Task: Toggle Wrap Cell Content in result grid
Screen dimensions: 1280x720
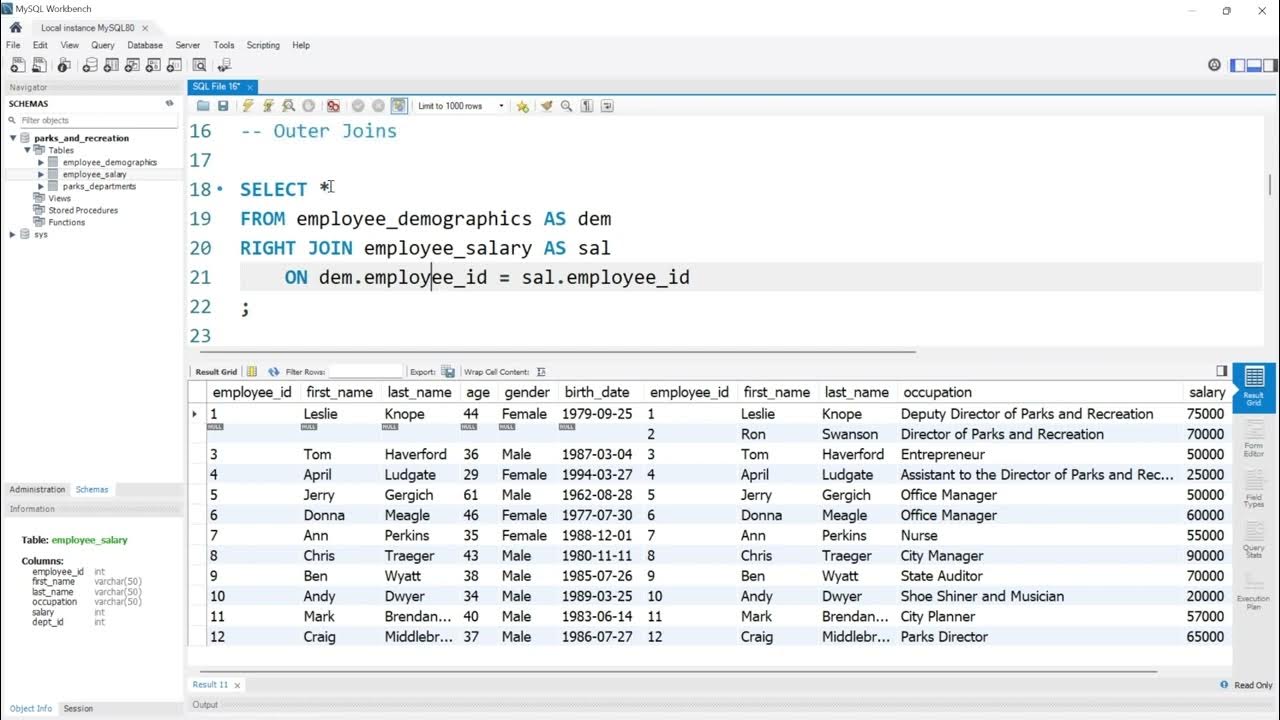Action: click(541, 371)
